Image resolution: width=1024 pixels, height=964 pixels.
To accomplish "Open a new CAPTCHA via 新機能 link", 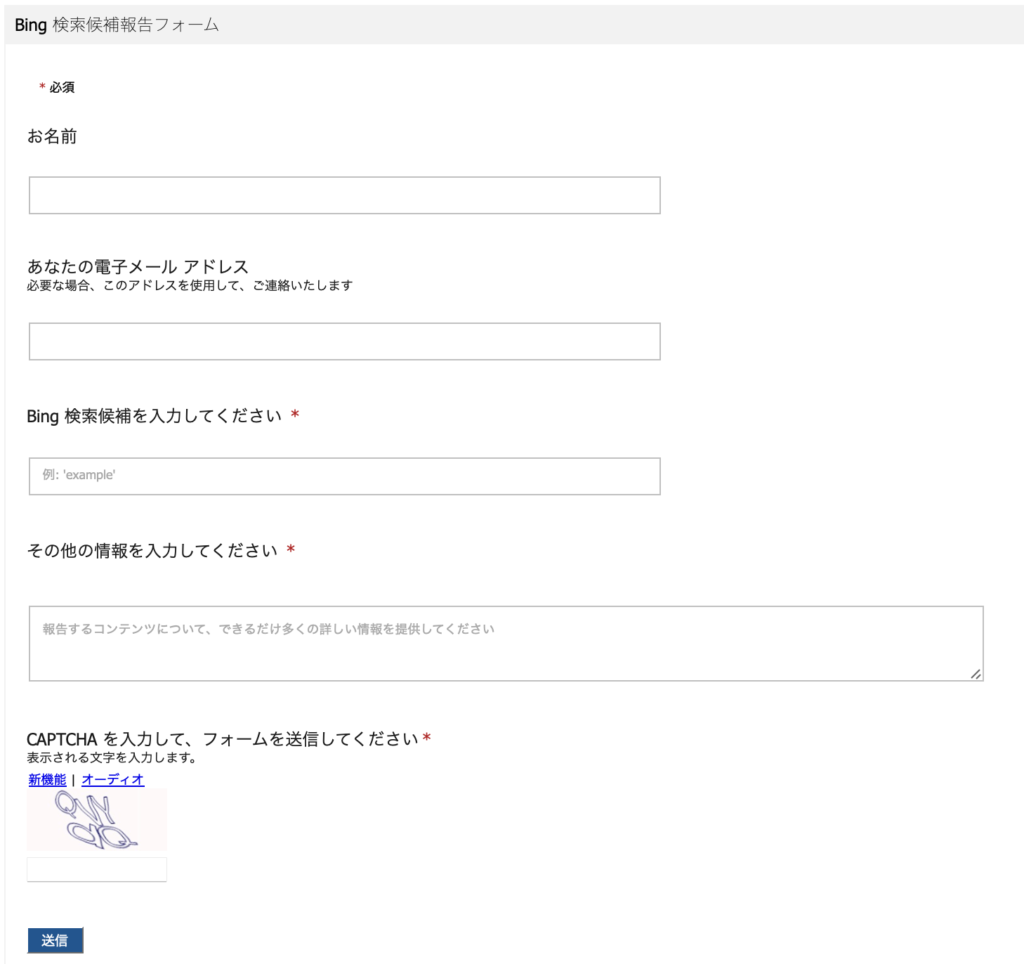I will [x=45, y=780].
